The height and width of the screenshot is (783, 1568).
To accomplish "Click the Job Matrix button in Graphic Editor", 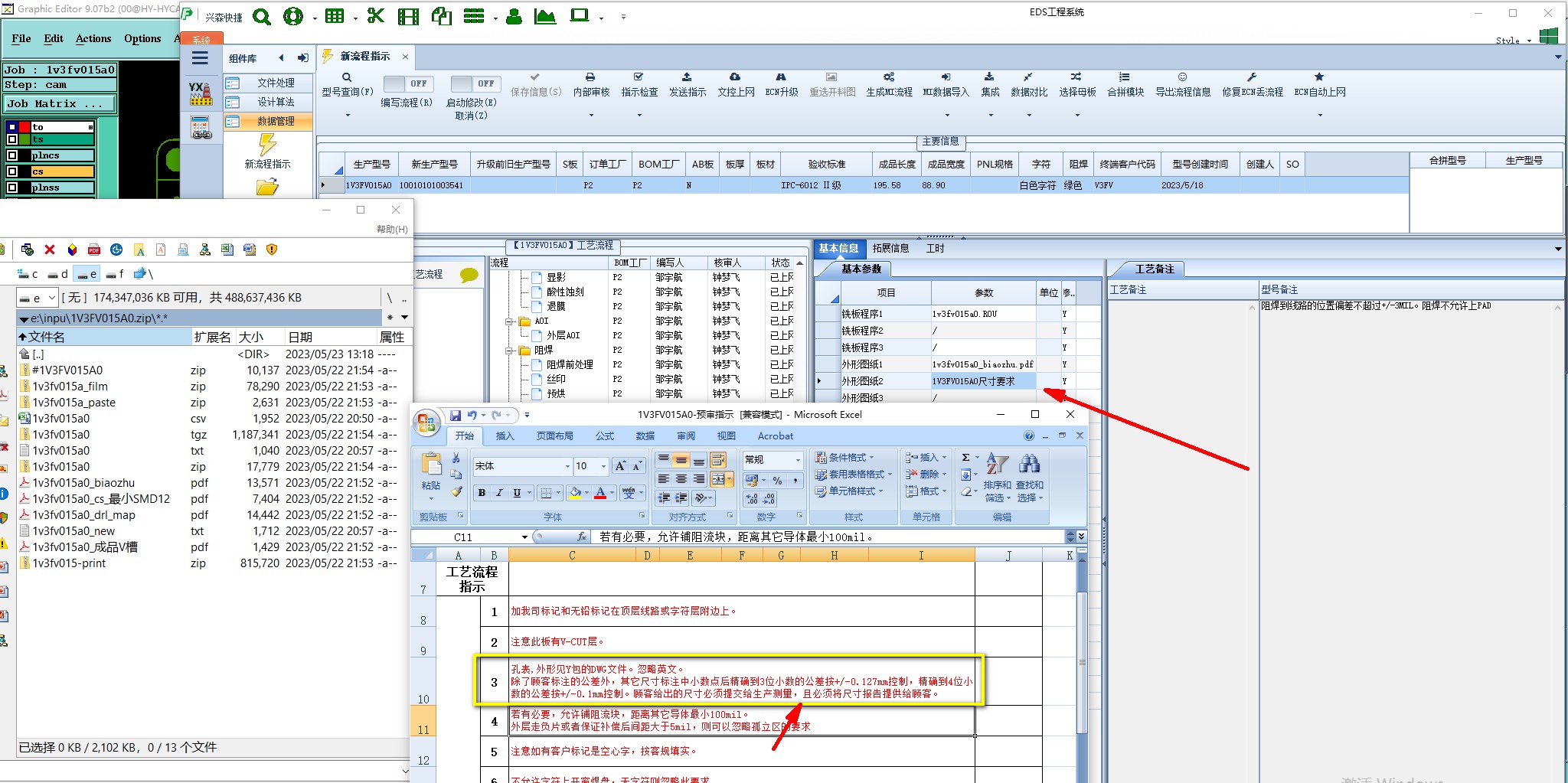I will point(60,104).
